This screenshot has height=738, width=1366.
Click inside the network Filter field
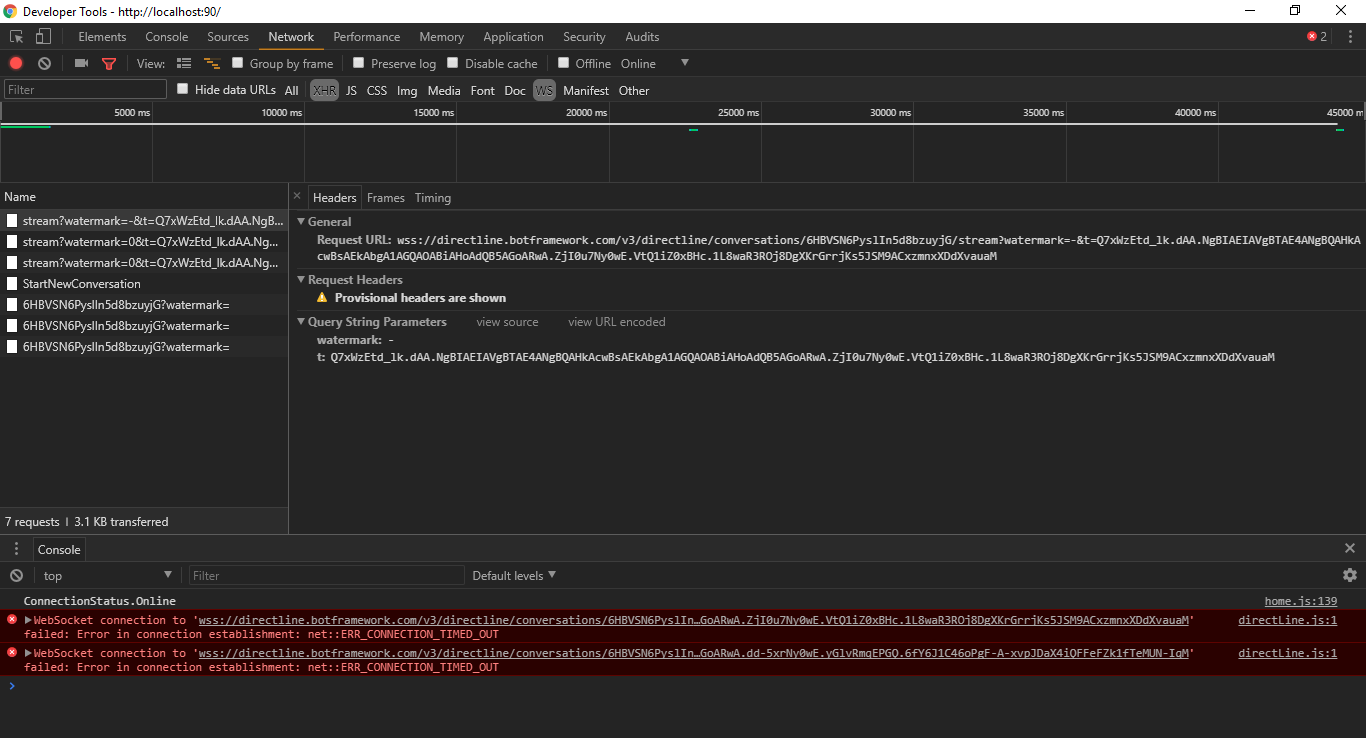(84, 88)
